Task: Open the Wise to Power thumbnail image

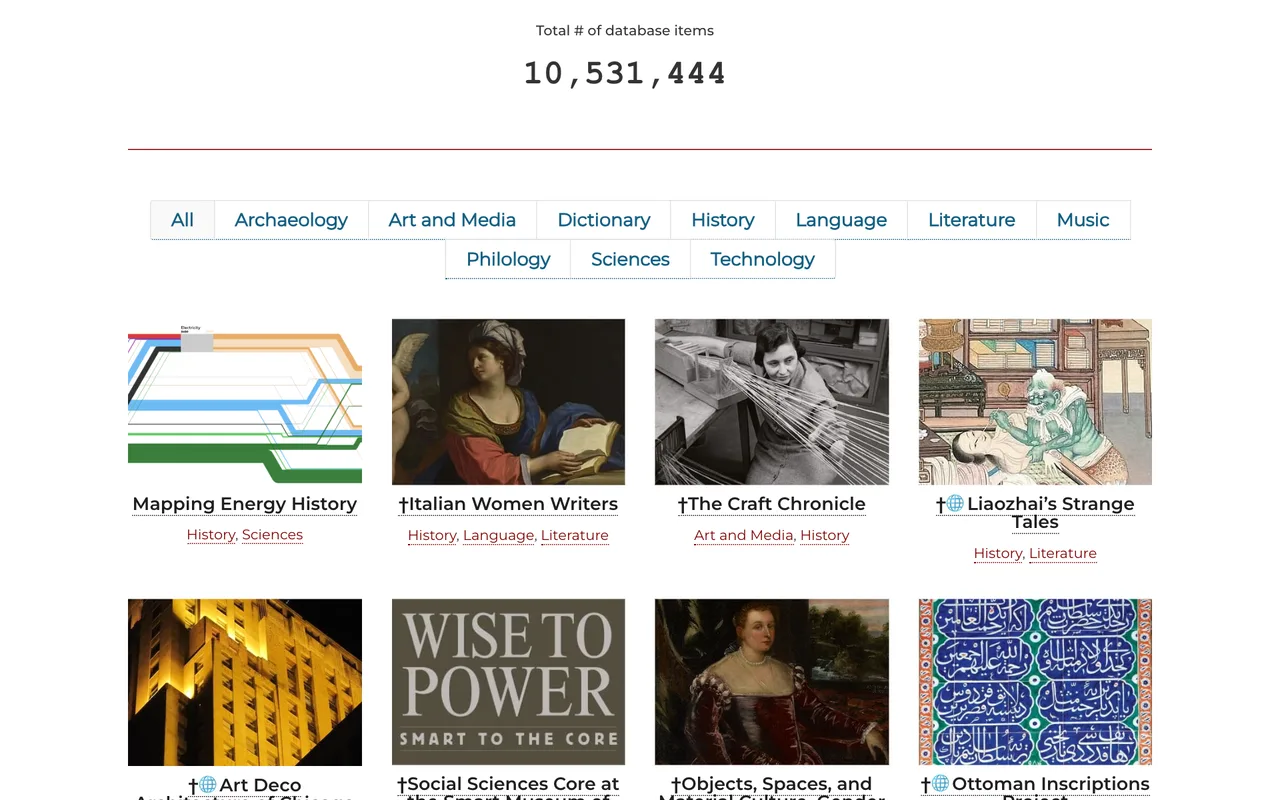Action: click(x=508, y=682)
